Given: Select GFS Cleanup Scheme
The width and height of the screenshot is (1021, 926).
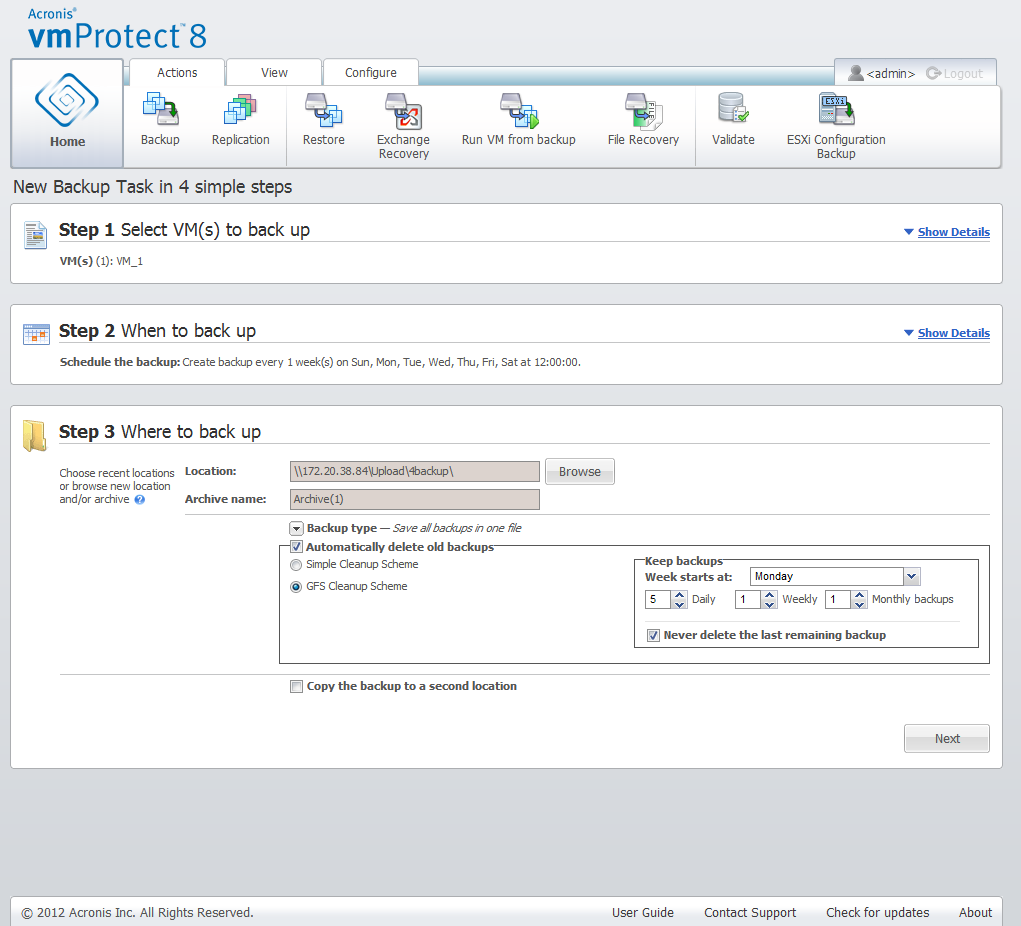Looking at the screenshot, I should (x=296, y=587).
